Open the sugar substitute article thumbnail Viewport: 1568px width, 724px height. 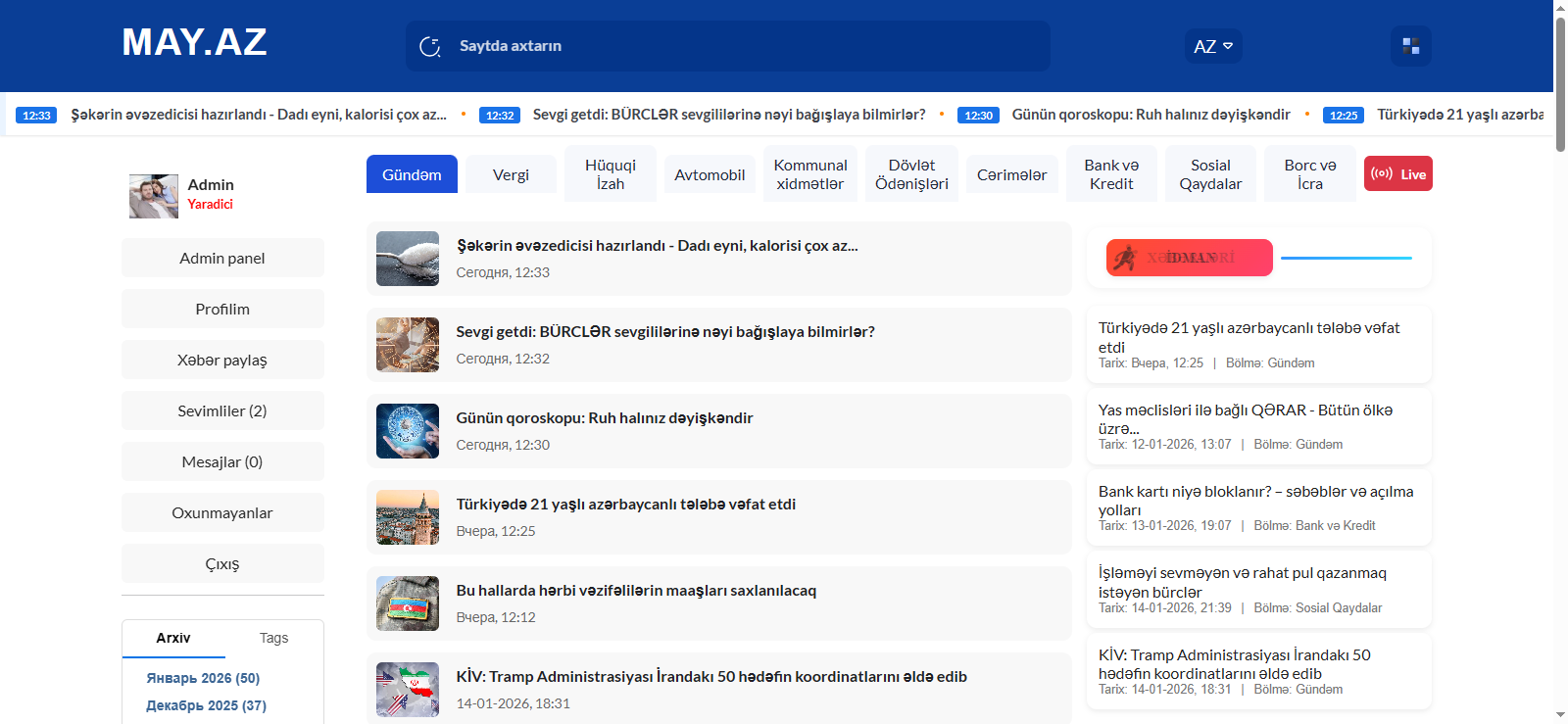click(408, 259)
